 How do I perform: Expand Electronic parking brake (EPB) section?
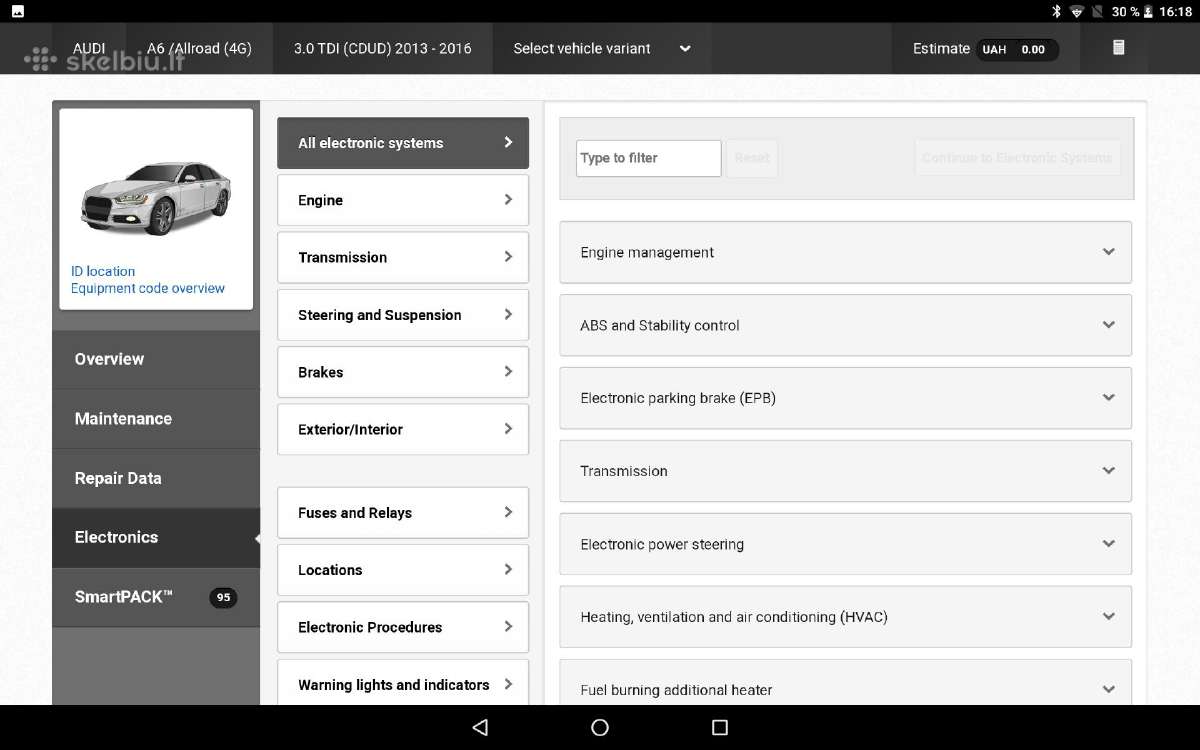845,398
